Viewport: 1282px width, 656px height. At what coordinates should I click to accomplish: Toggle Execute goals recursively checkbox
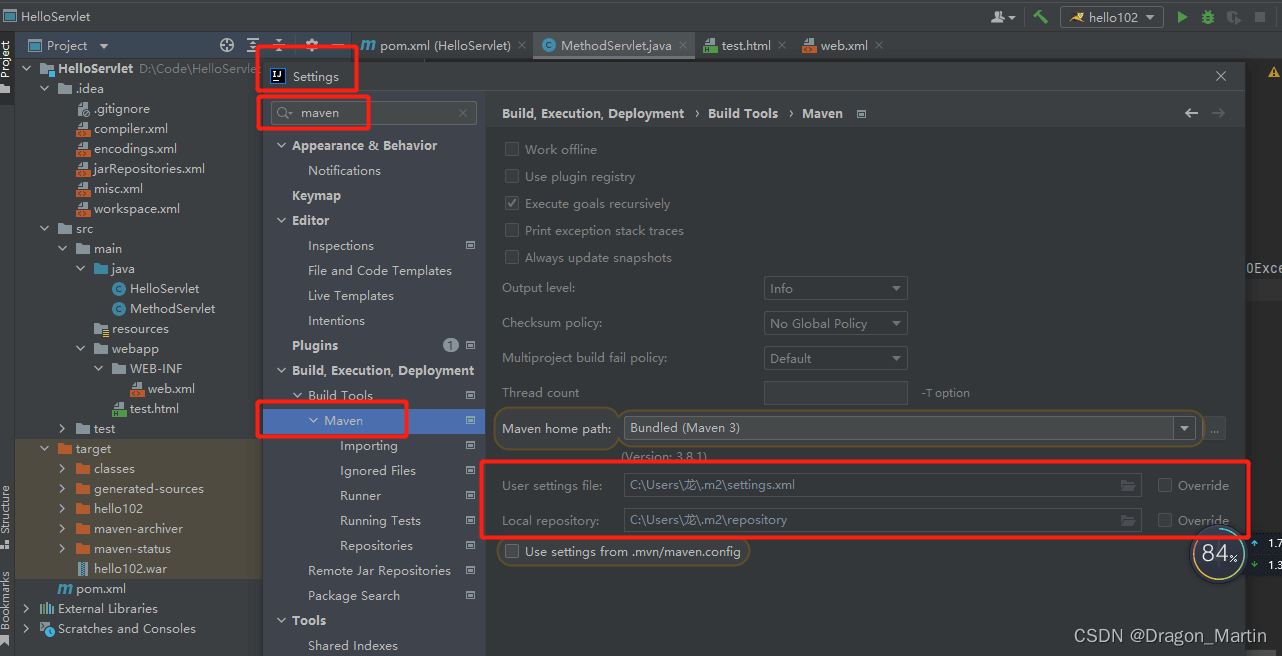tap(512, 203)
